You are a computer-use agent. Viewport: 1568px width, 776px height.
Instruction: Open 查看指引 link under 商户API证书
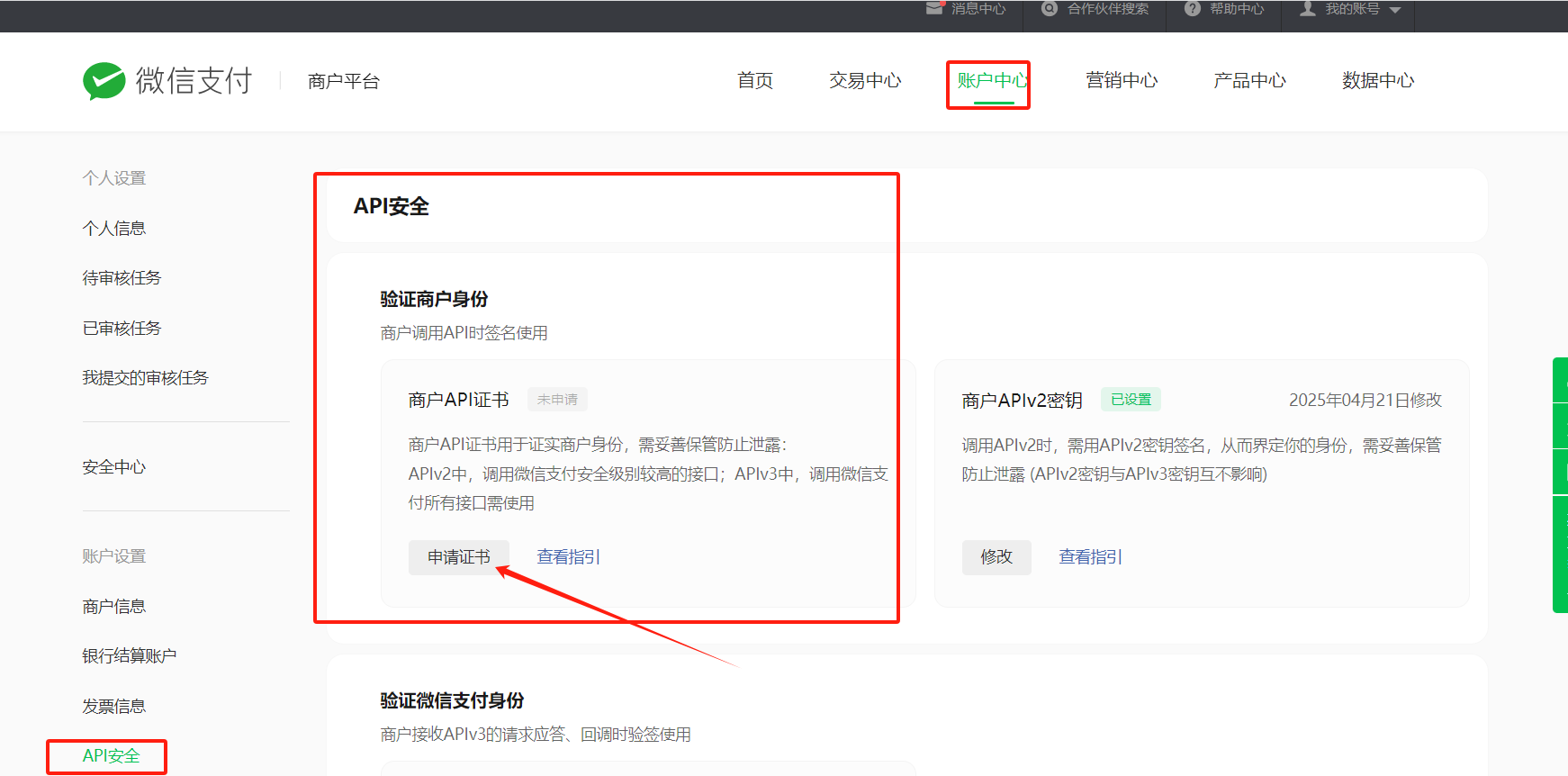click(569, 557)
